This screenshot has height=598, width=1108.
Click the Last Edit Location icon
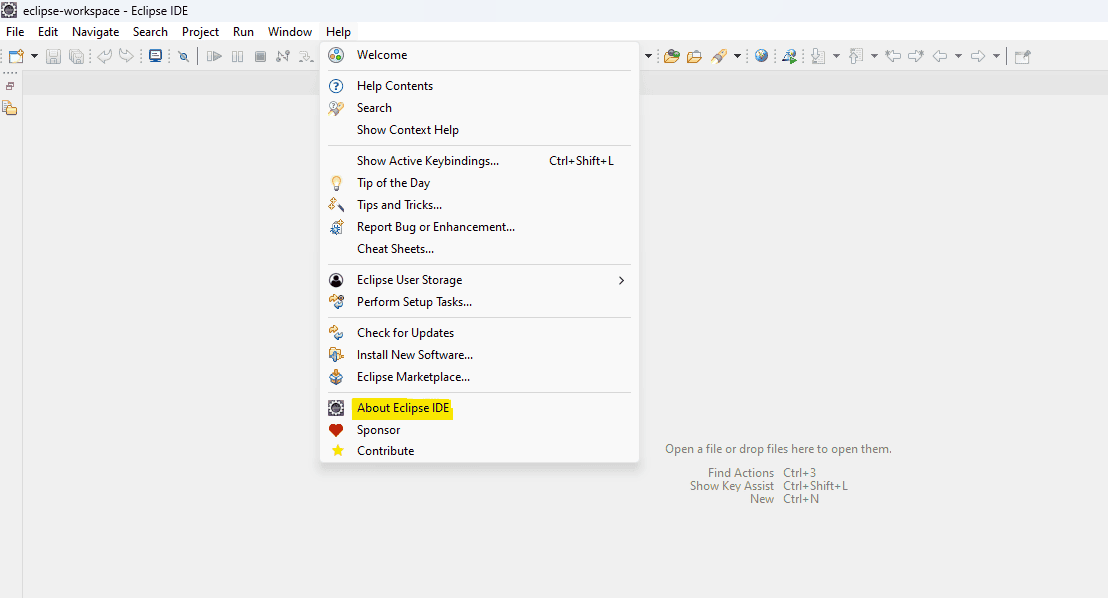click(x=893, y=57)
